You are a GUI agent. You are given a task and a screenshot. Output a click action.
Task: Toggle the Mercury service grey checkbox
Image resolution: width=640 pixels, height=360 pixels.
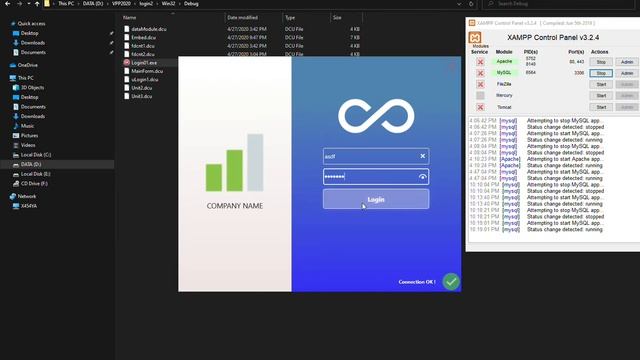tap(480, 96)
